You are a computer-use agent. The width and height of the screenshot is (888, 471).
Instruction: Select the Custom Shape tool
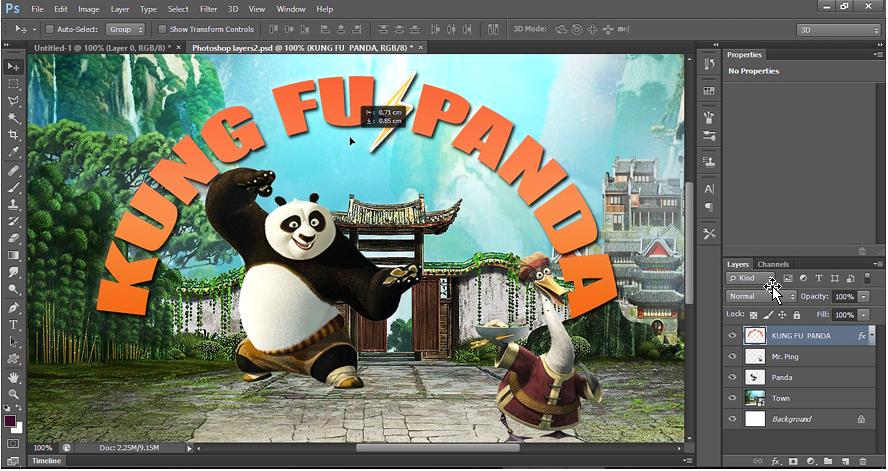[14, 359]
